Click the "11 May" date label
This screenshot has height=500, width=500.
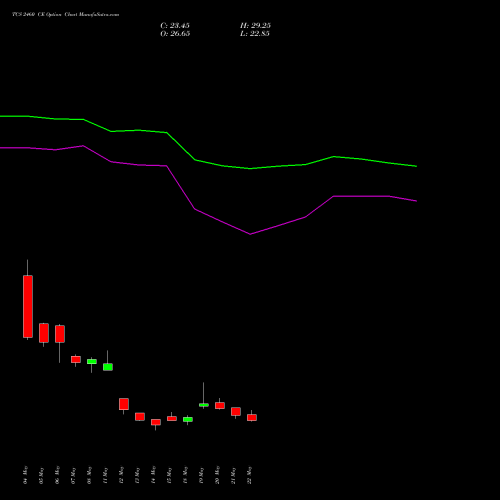point(106,475)
